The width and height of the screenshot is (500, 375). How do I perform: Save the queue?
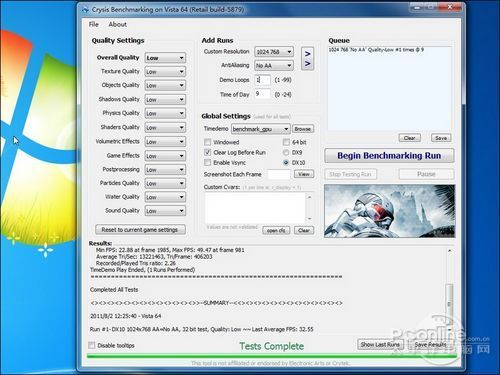tap(441, 138)
